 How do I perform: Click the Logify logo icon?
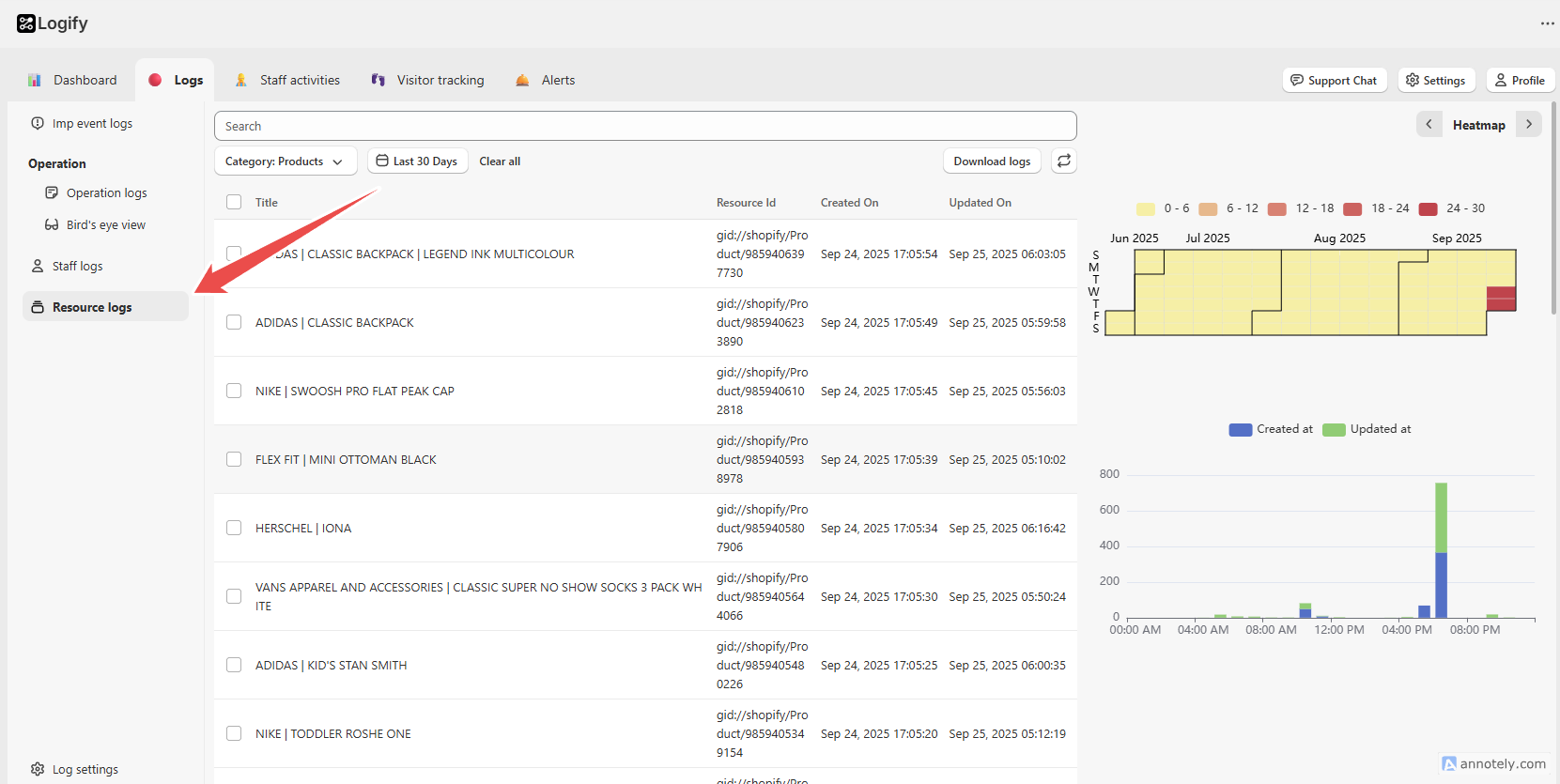26,23
